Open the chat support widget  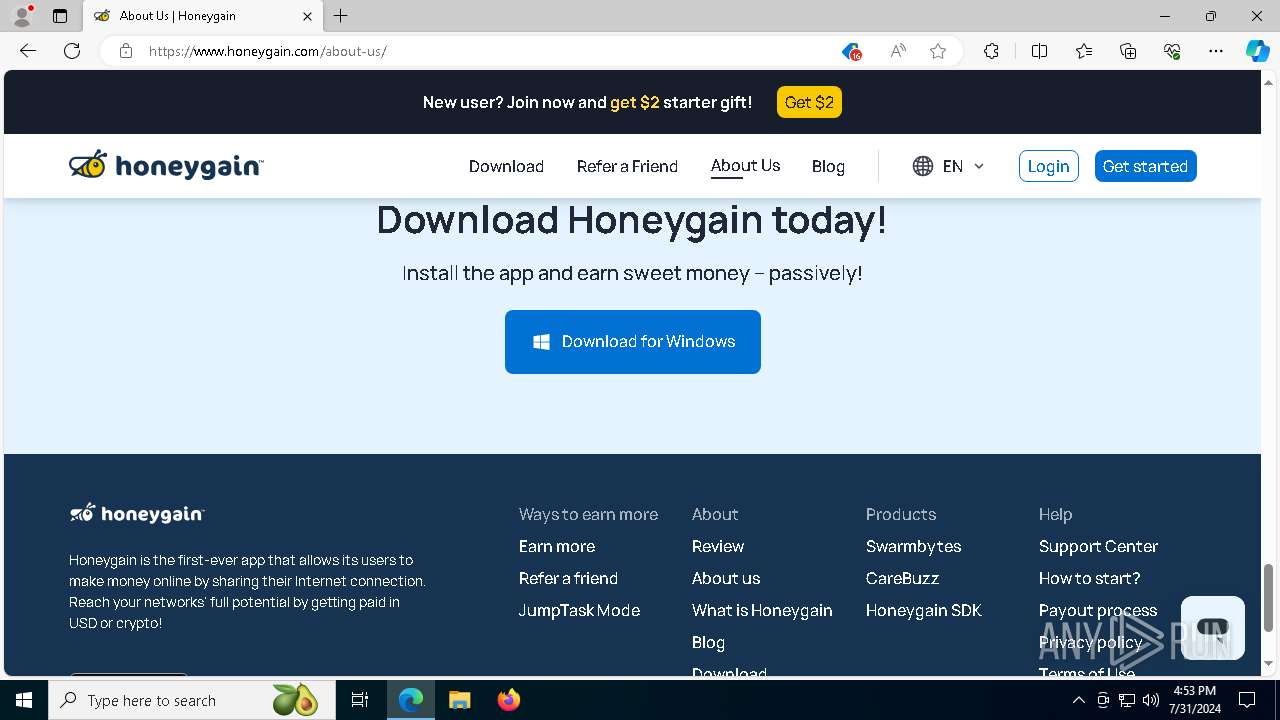pos(1213,628)
